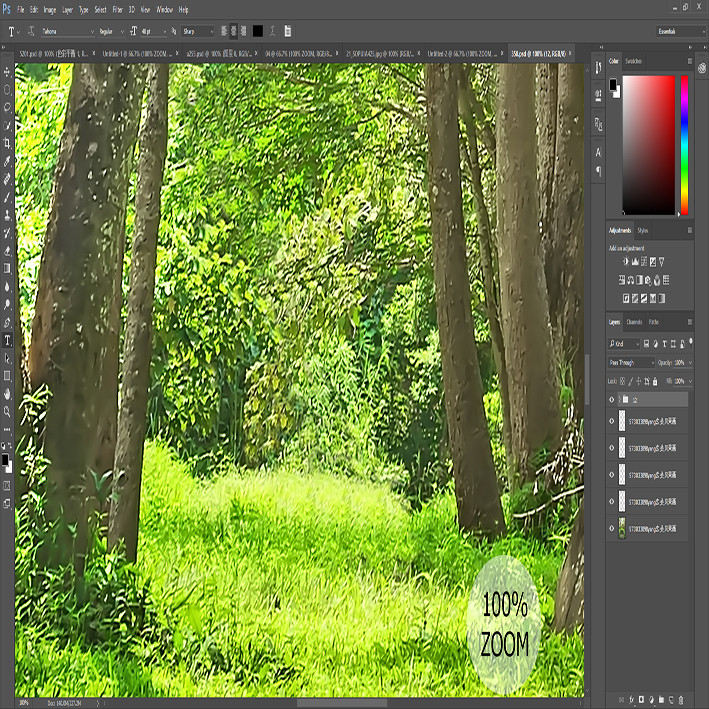The width and height of the screenshot is (709, 709).
Task: Select the Eyedropper tool
Action: click(x=7, y=161)
